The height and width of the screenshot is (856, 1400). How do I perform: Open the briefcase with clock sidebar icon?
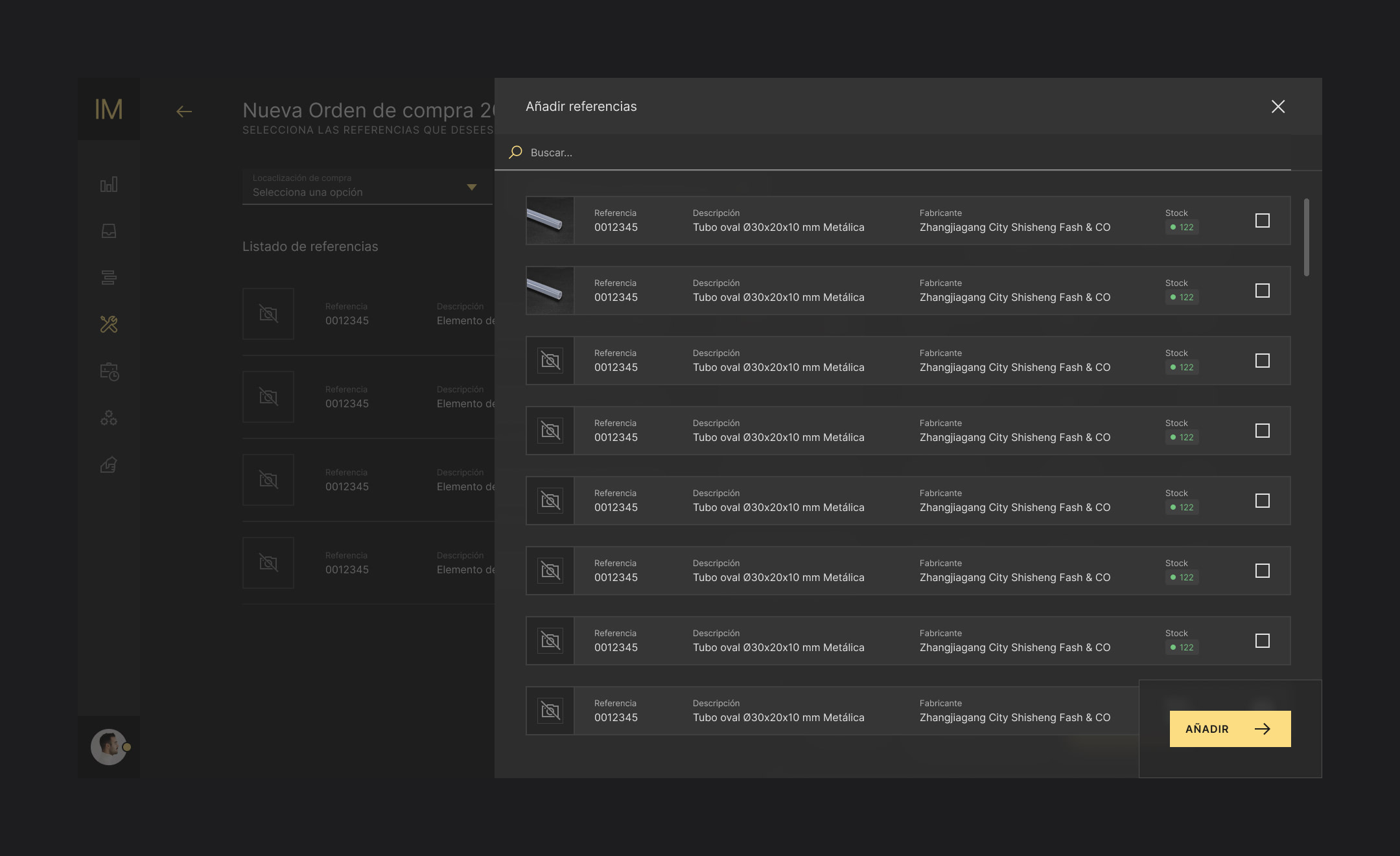(109, 371)
